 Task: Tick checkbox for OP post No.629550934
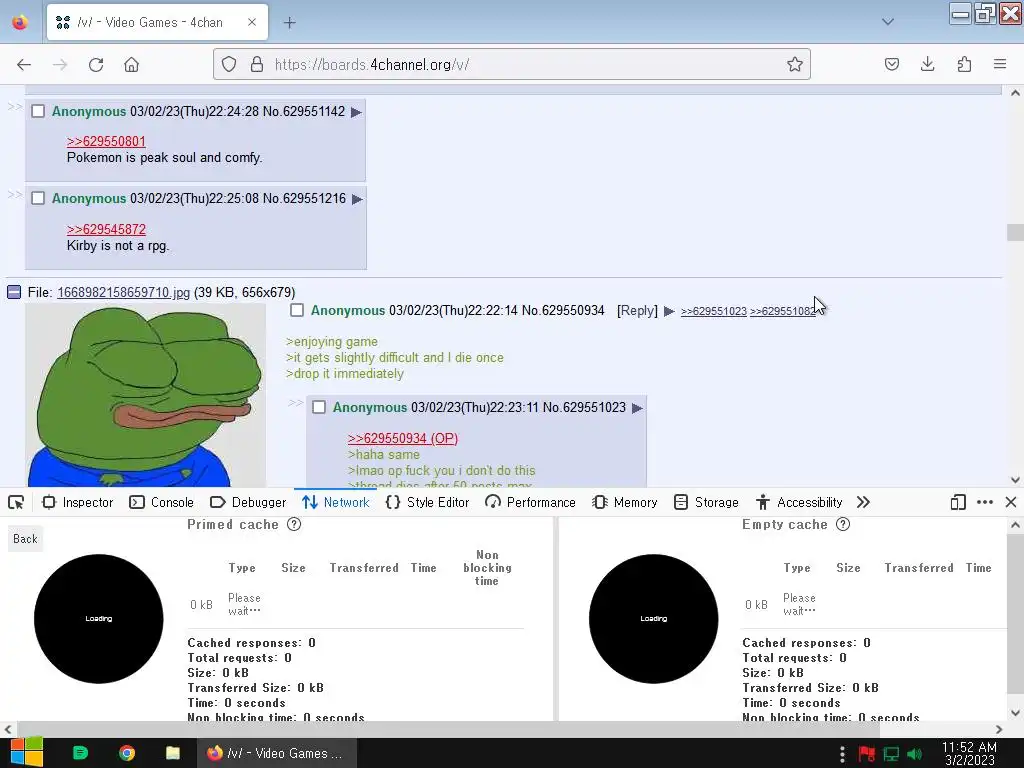297,310
